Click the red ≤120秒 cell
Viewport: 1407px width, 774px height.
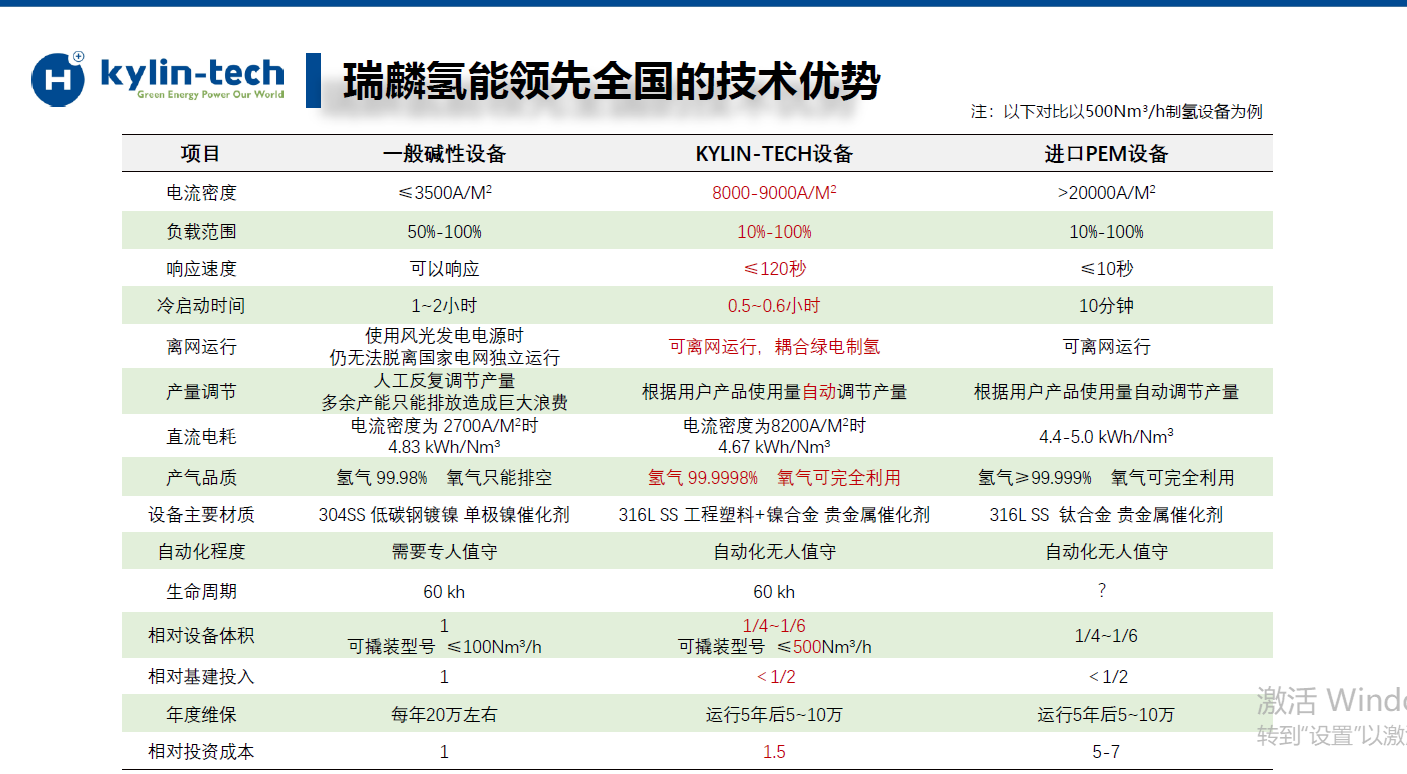pos(774,269)
